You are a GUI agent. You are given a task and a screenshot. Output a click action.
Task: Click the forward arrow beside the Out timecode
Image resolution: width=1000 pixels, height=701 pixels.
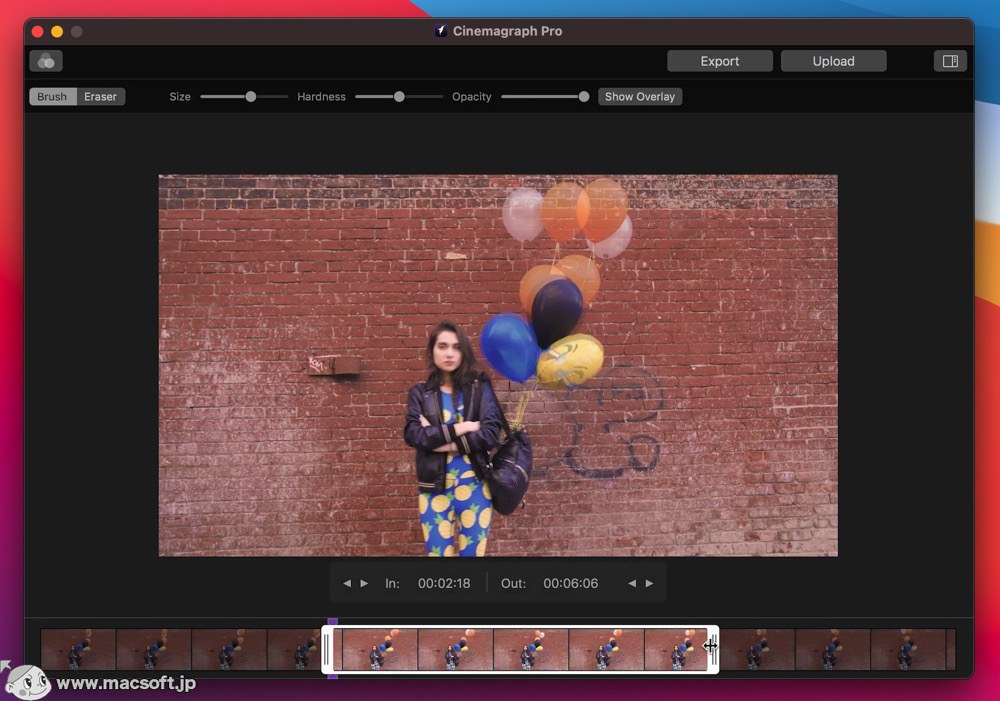point(648,583)
